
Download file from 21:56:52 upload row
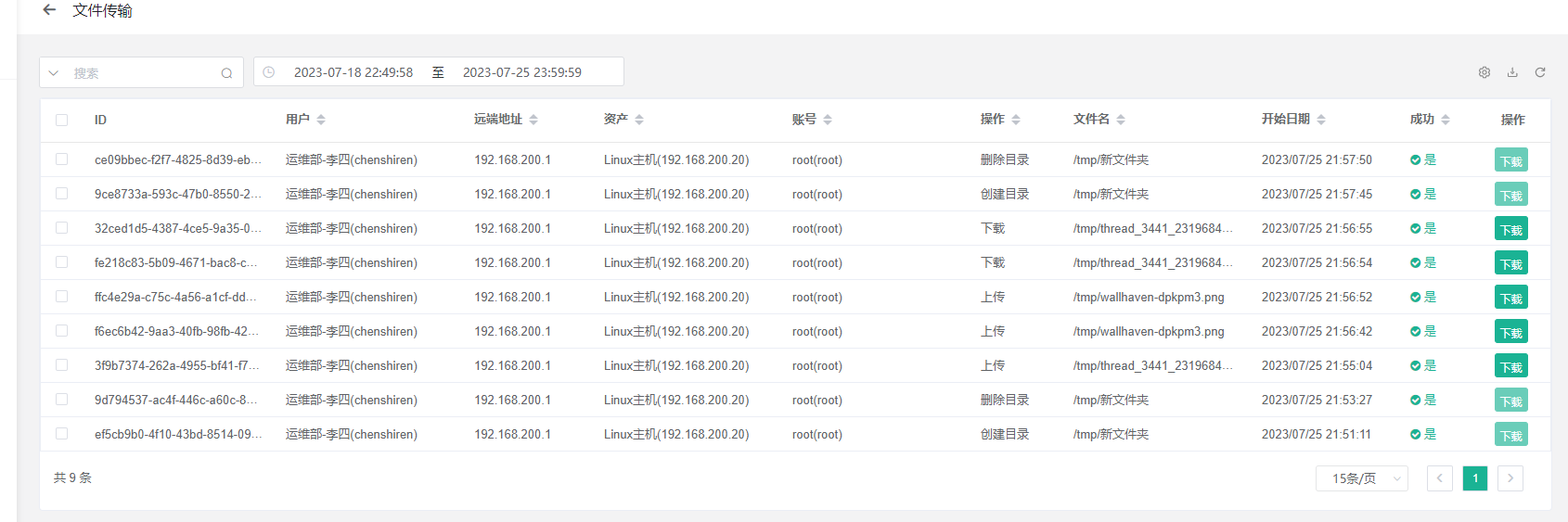pyautogui.click(x=1511, y=298)
